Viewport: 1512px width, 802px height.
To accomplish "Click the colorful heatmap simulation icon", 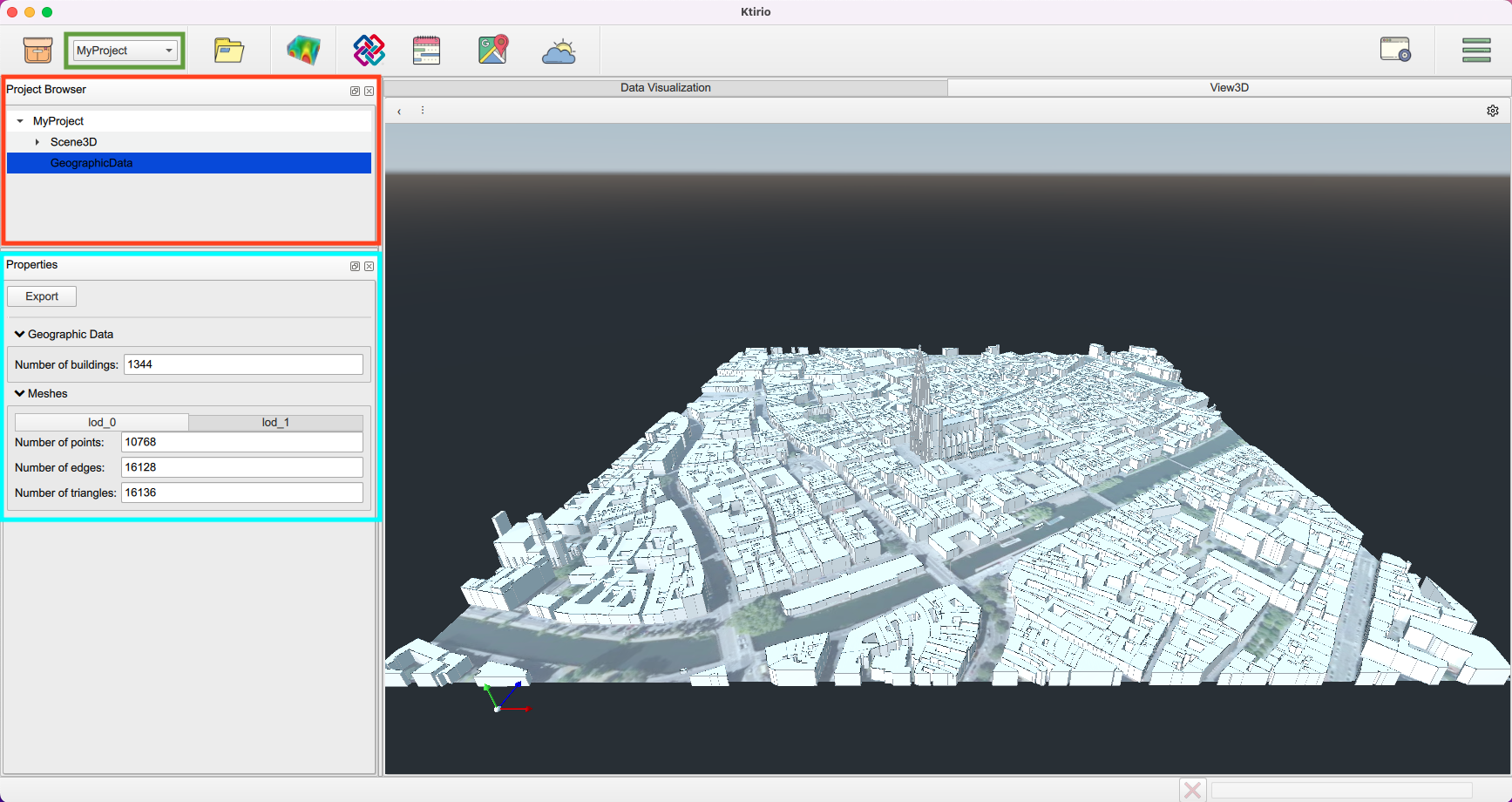I will (x=303, y=51).
